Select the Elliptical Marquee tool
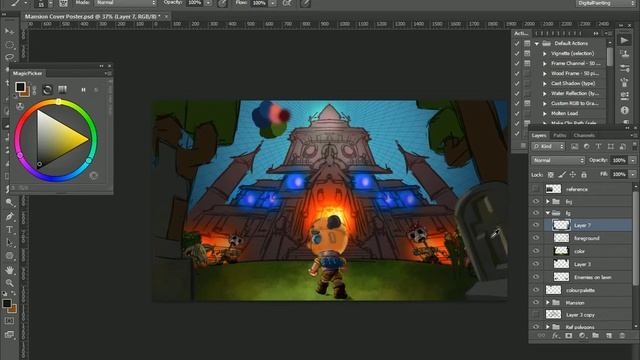Image resolution: width=640 pixels, height=360 pixels. [9, 44]
